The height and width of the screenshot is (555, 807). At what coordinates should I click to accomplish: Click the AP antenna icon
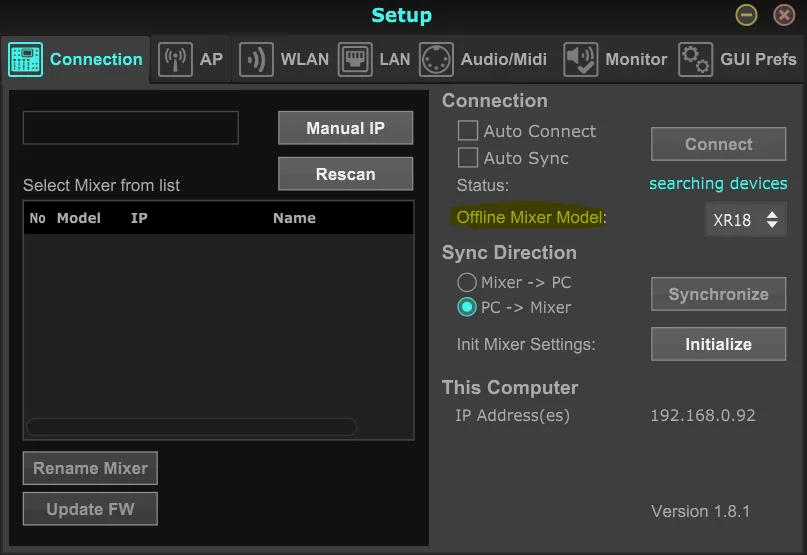click(x=175, y=60)
